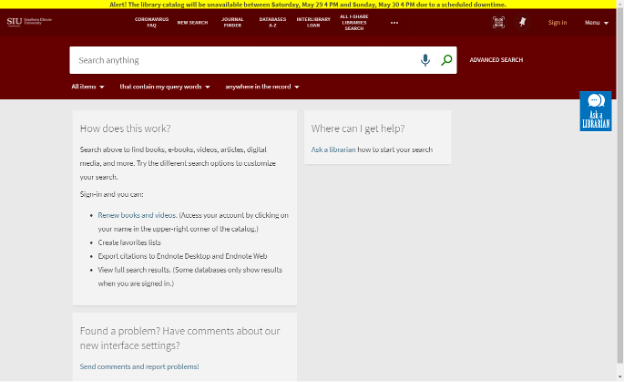Click 'View full search results' bullet text
This screenshot has width=624, height=382.
[190, 277]
